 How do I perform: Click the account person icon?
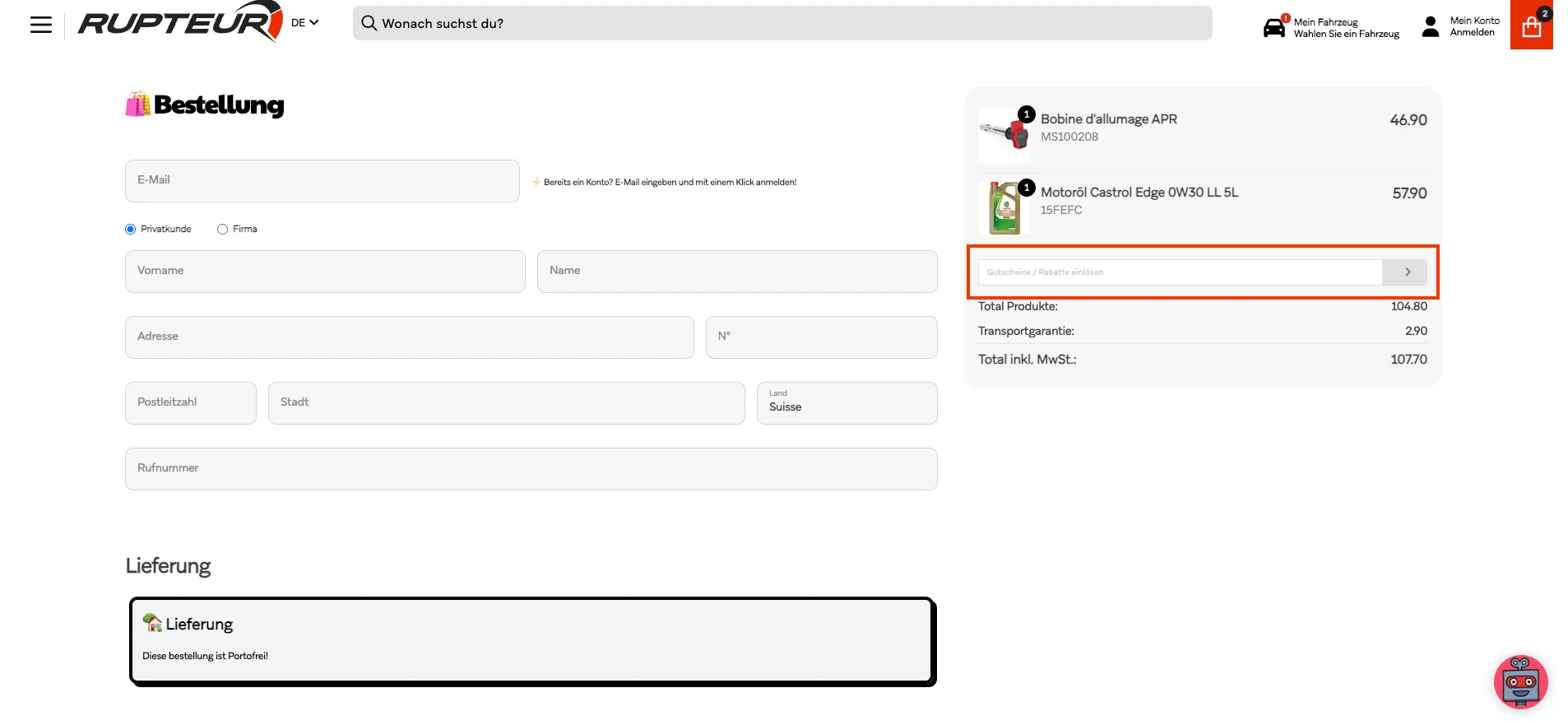[x=1431, y=26]
